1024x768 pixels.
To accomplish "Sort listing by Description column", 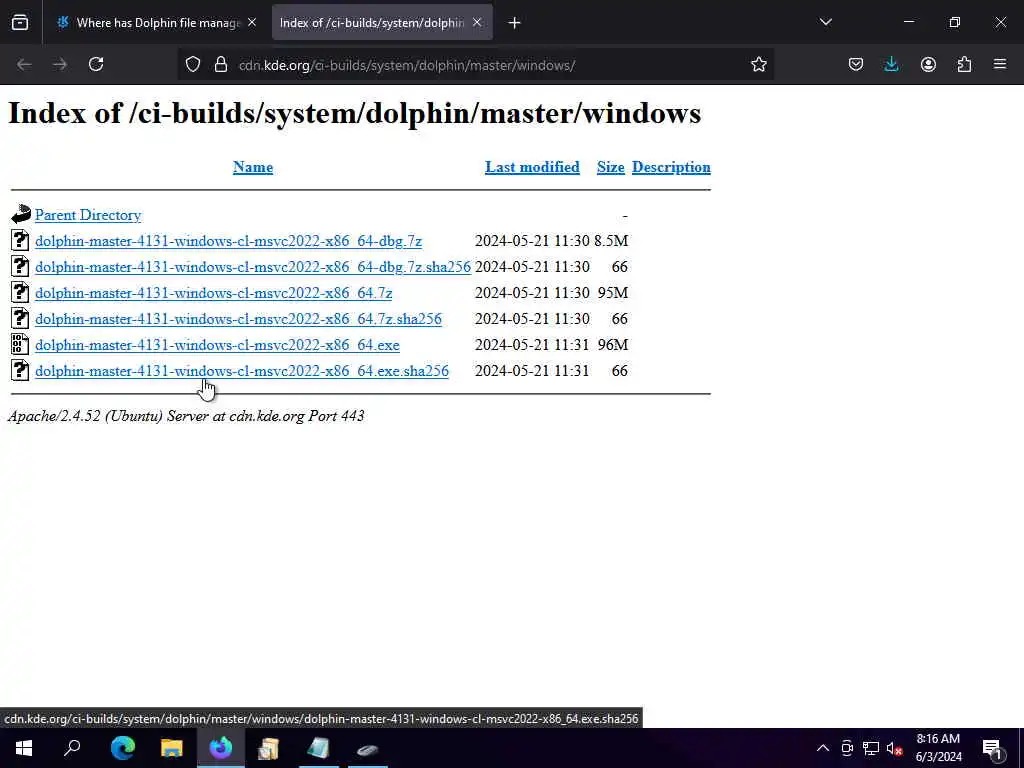I will point(671,167).
